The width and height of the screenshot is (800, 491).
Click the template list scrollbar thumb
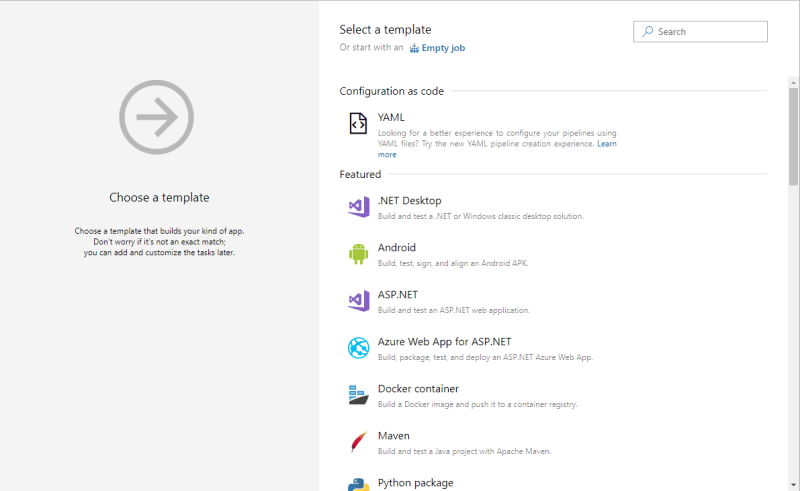click(x=793, y=136)
